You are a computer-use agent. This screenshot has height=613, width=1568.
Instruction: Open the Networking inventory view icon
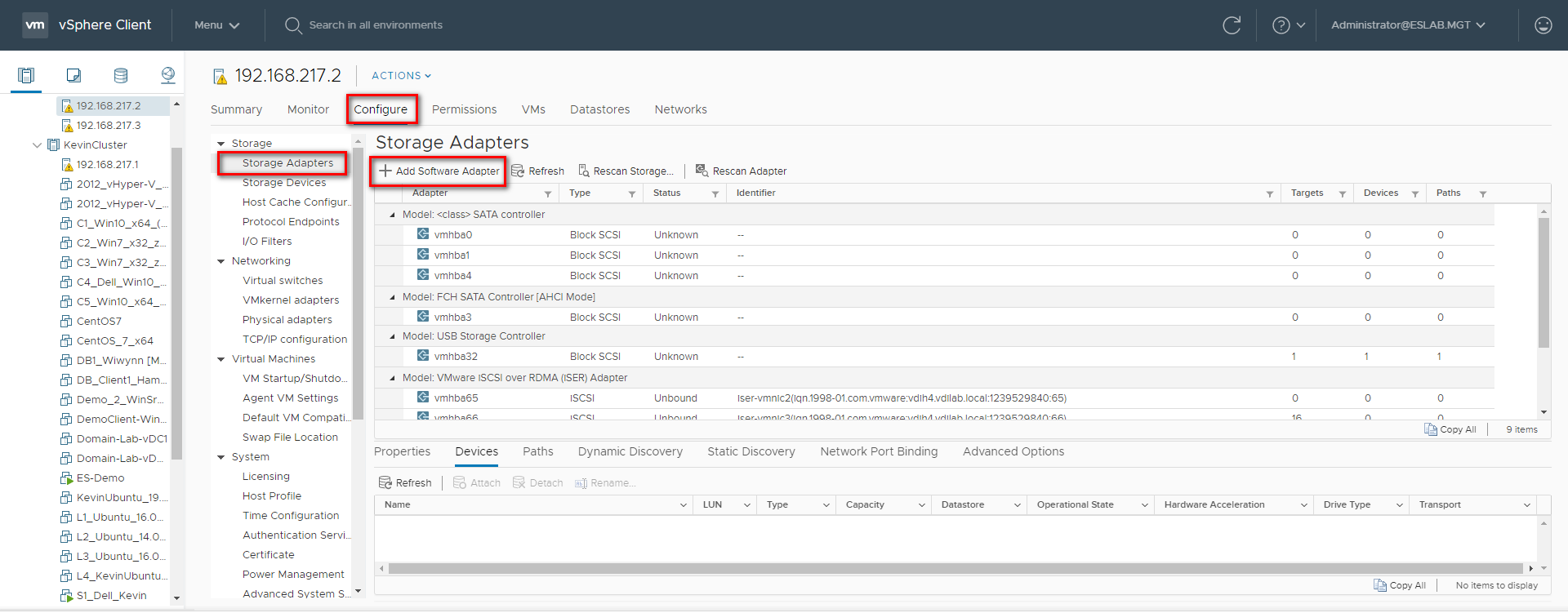coord(168,76)
